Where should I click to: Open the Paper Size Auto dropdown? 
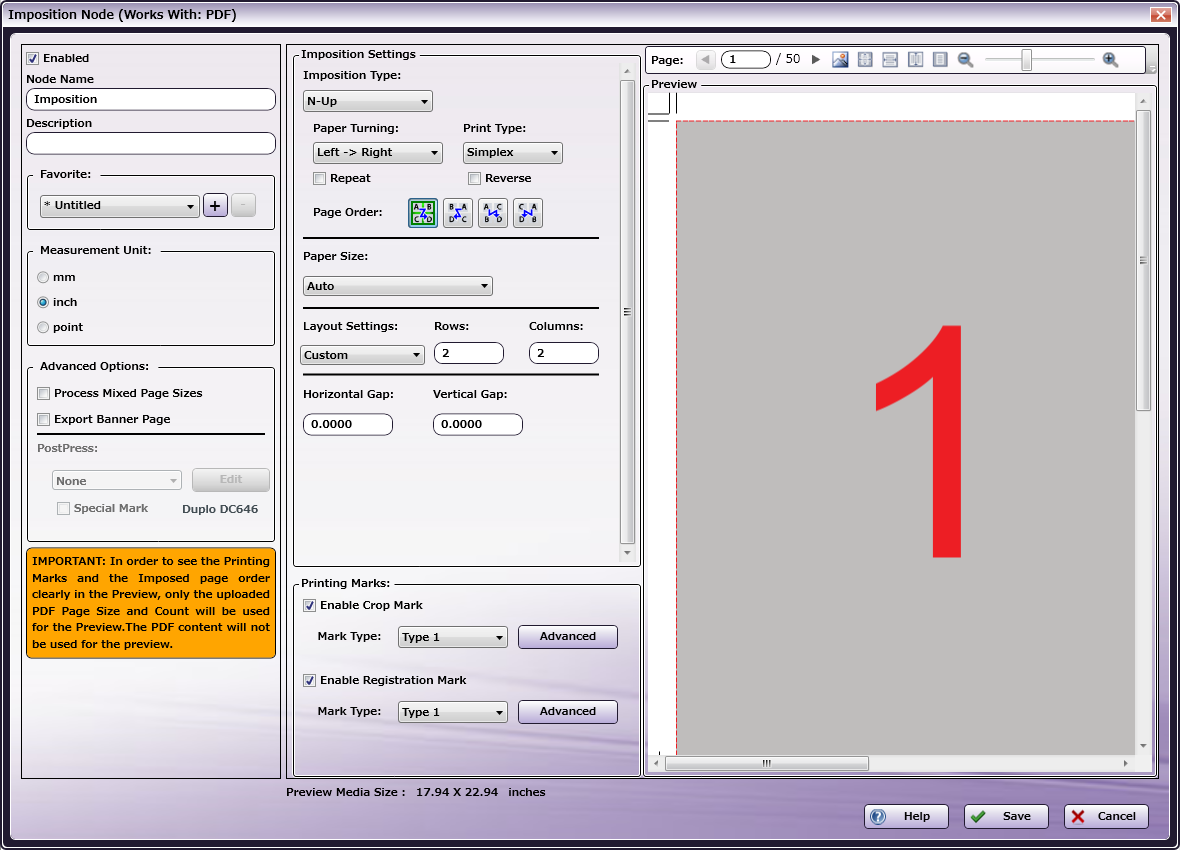(397, 286)
